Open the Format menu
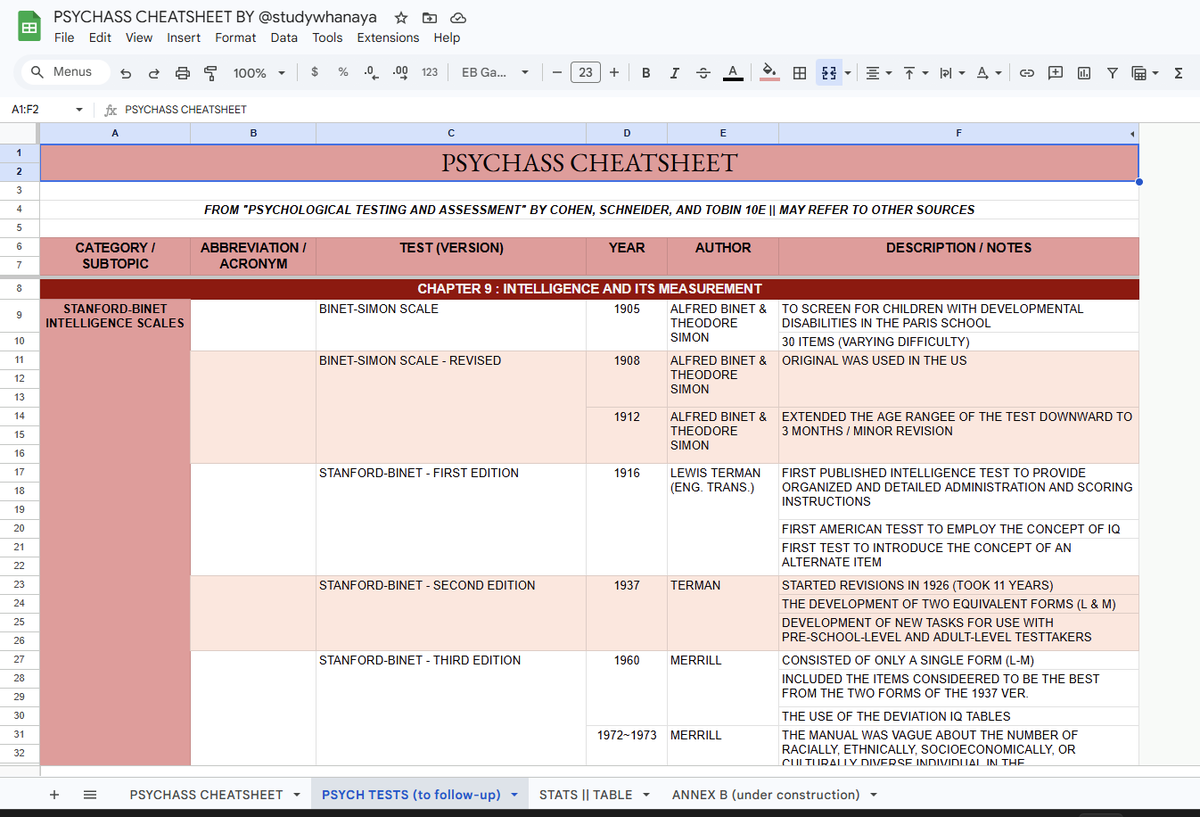Image resolution: width=1200 pixels, height=817 pixels. click(235, 38)
